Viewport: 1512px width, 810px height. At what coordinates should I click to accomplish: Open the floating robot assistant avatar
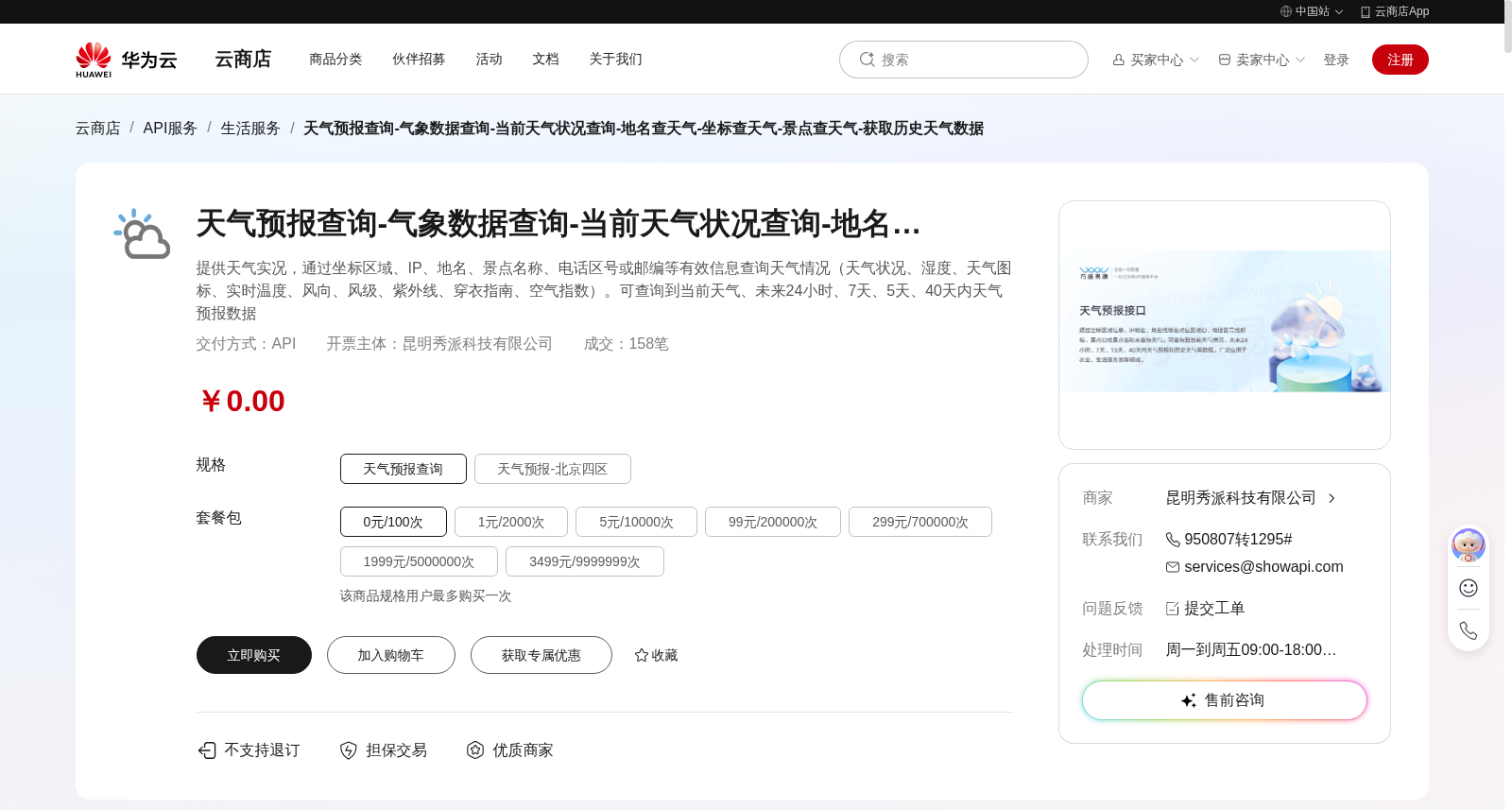1469,545
